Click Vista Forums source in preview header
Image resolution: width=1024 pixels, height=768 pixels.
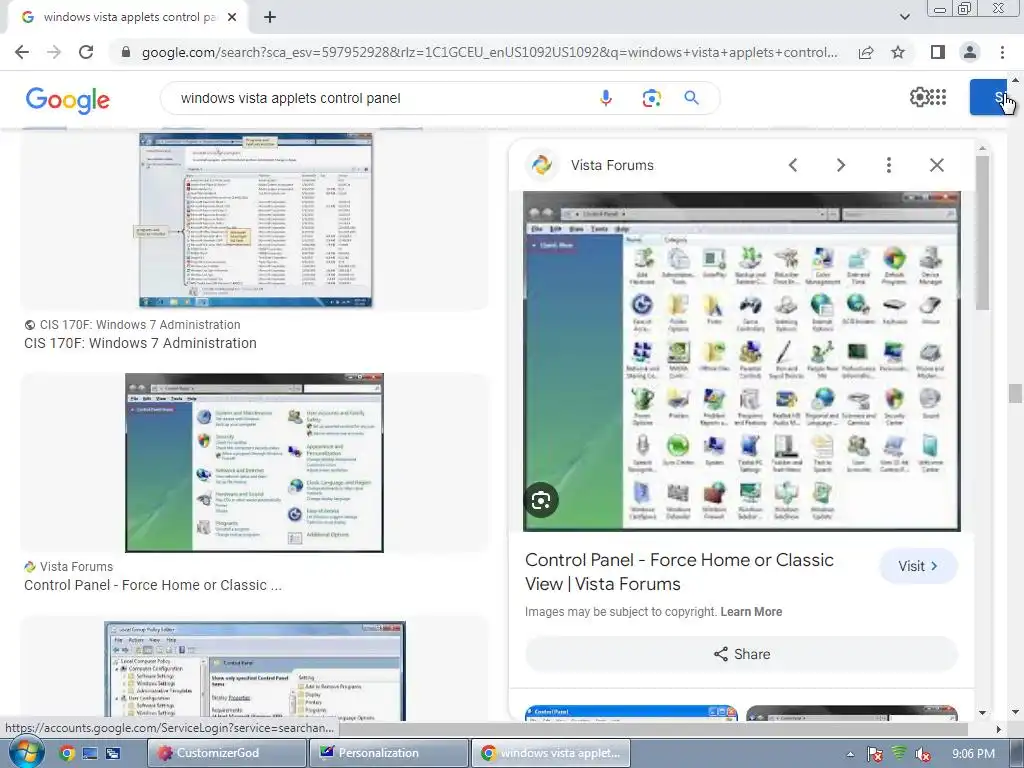coord(612,165)
